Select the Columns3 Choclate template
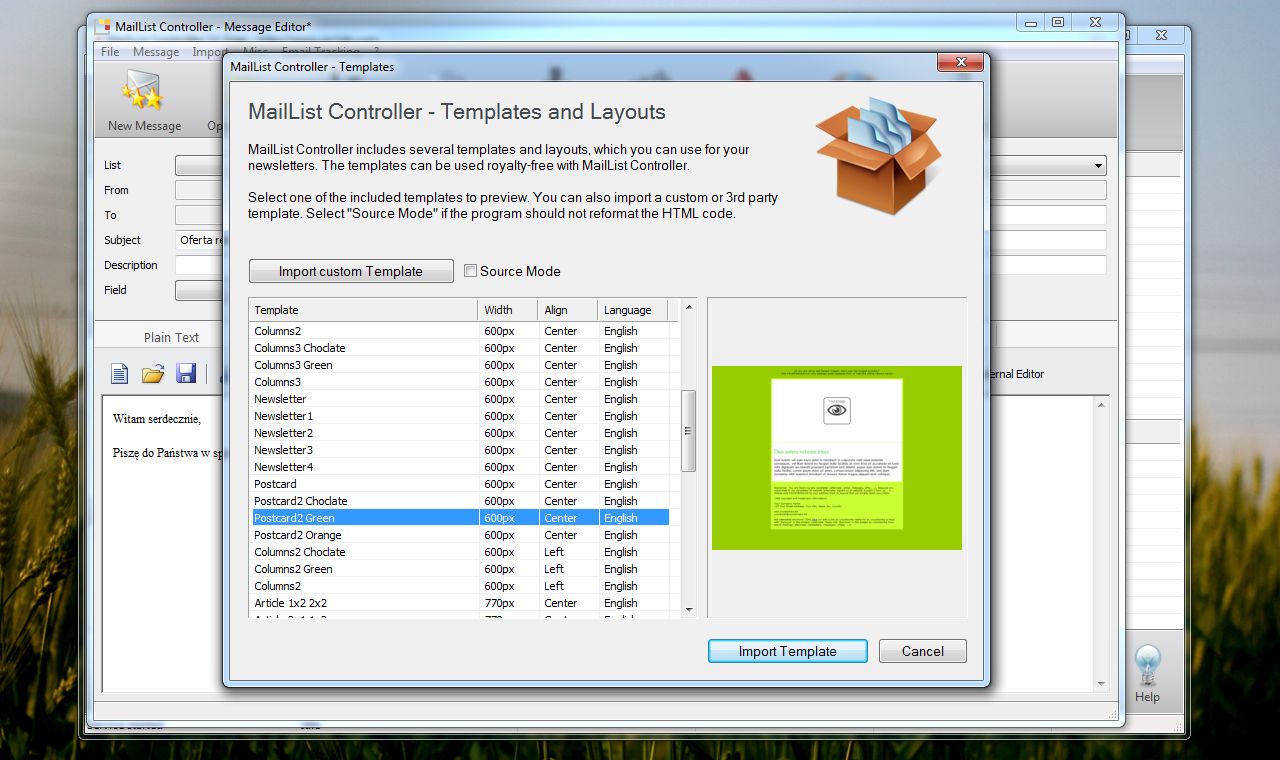Viewport: 1280px width, 760px height. [x=459, y=348]
